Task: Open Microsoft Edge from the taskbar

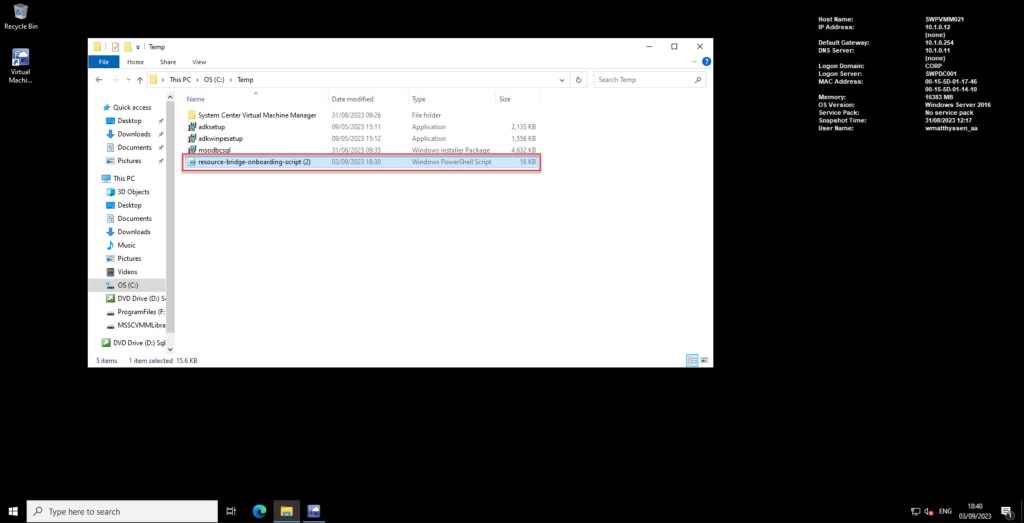Action: (x=259, y=511)
